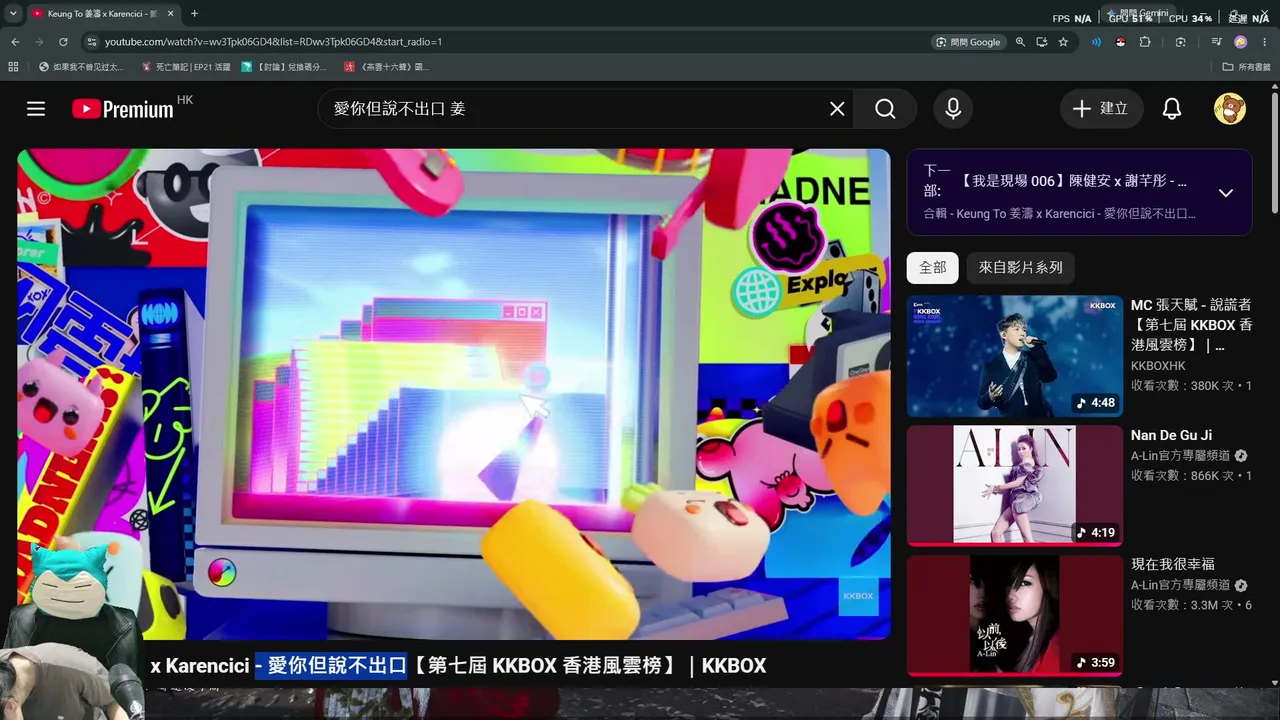This screenshot has width=1280, height=720.
Task: Open a new browser tab
Action: pyautogui.click(x=194, y=14)
